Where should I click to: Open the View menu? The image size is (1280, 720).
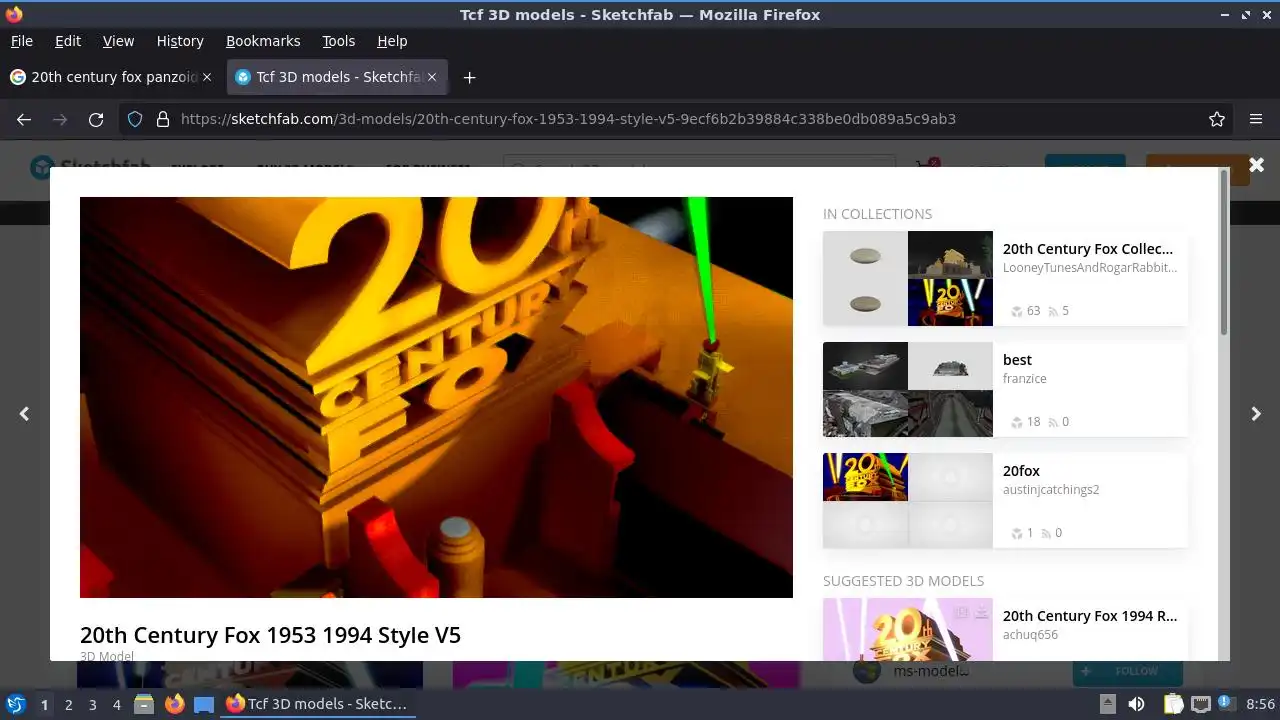pos(118,41)
